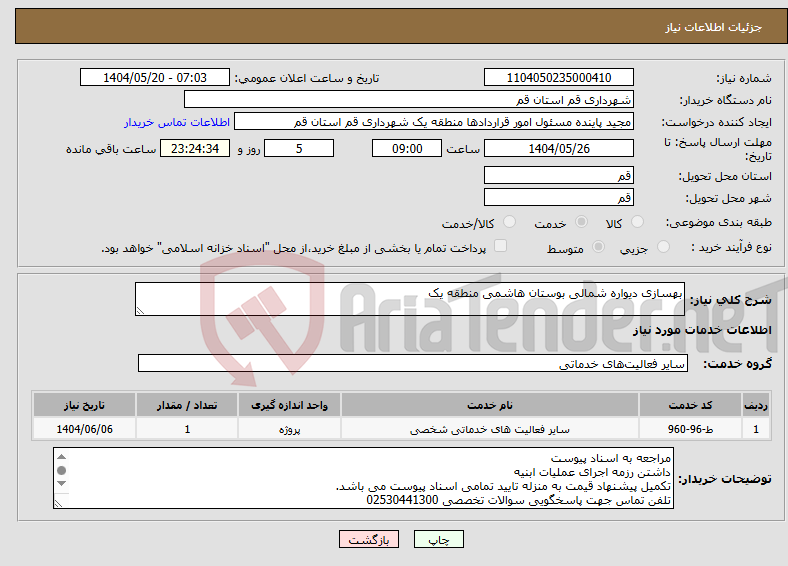Click the ردیف column header
The height and width of the screenshot is (566, 788).
point(756,405)
